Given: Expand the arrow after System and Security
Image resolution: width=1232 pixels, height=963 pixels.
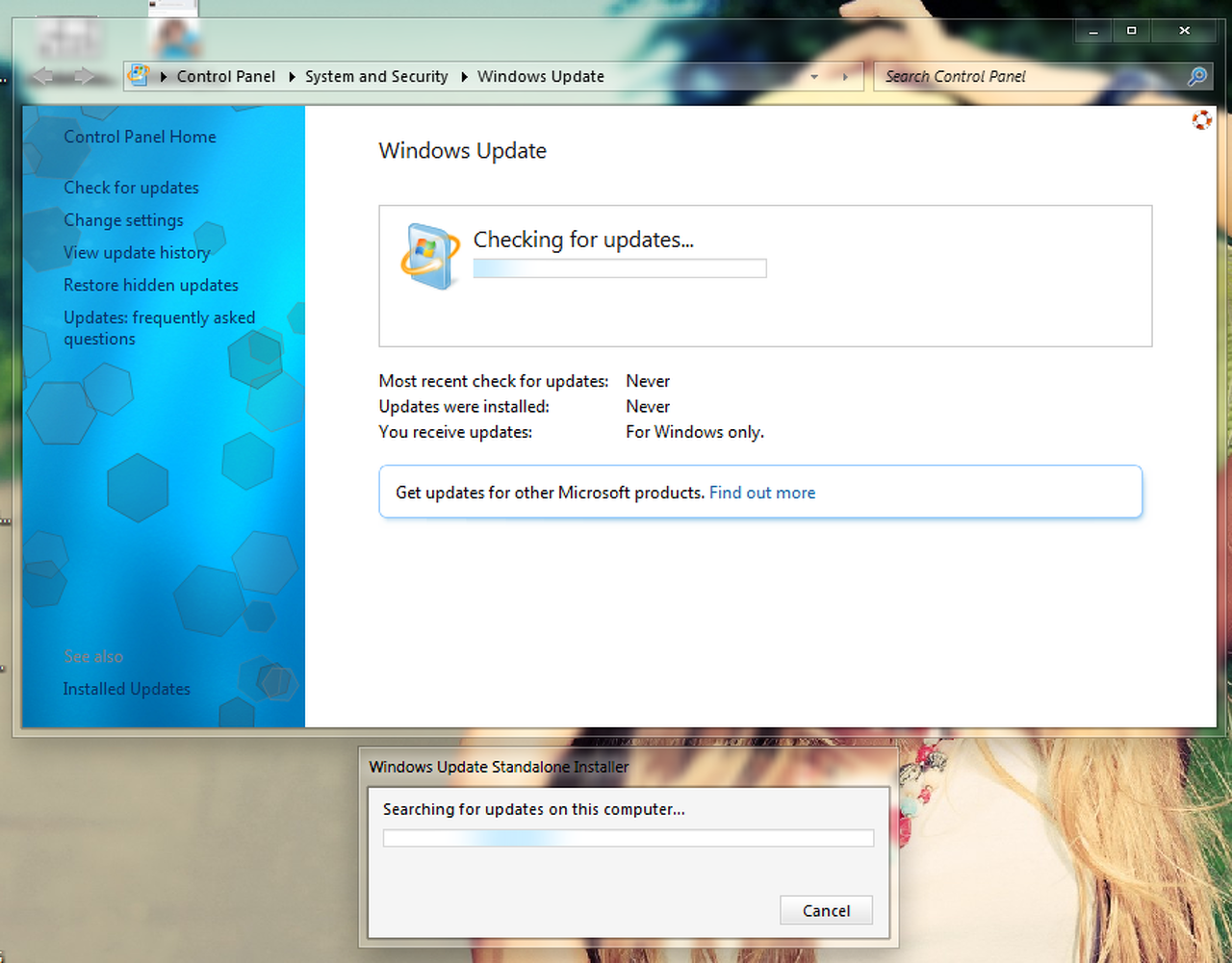Looking at the screenshot, I should 464,77.
